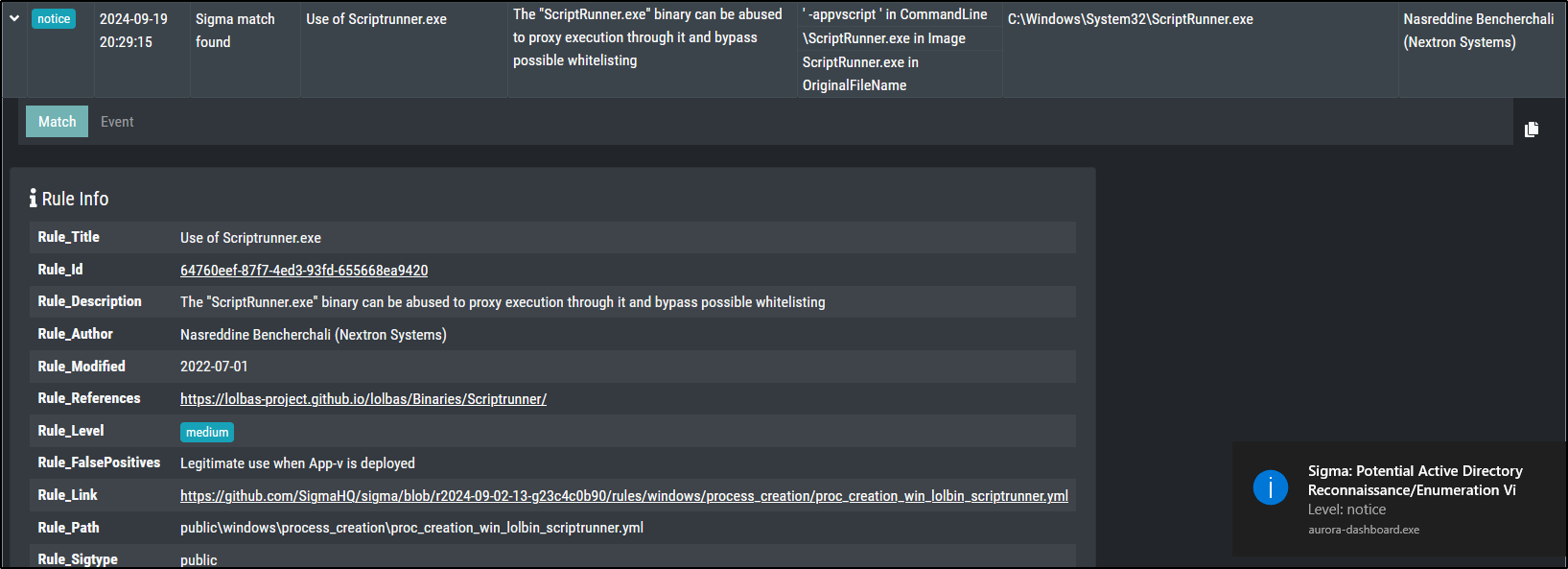1568x569 pixels.
Task: Click the Rule_Title value in Rule Info
Action: point(250,238)
